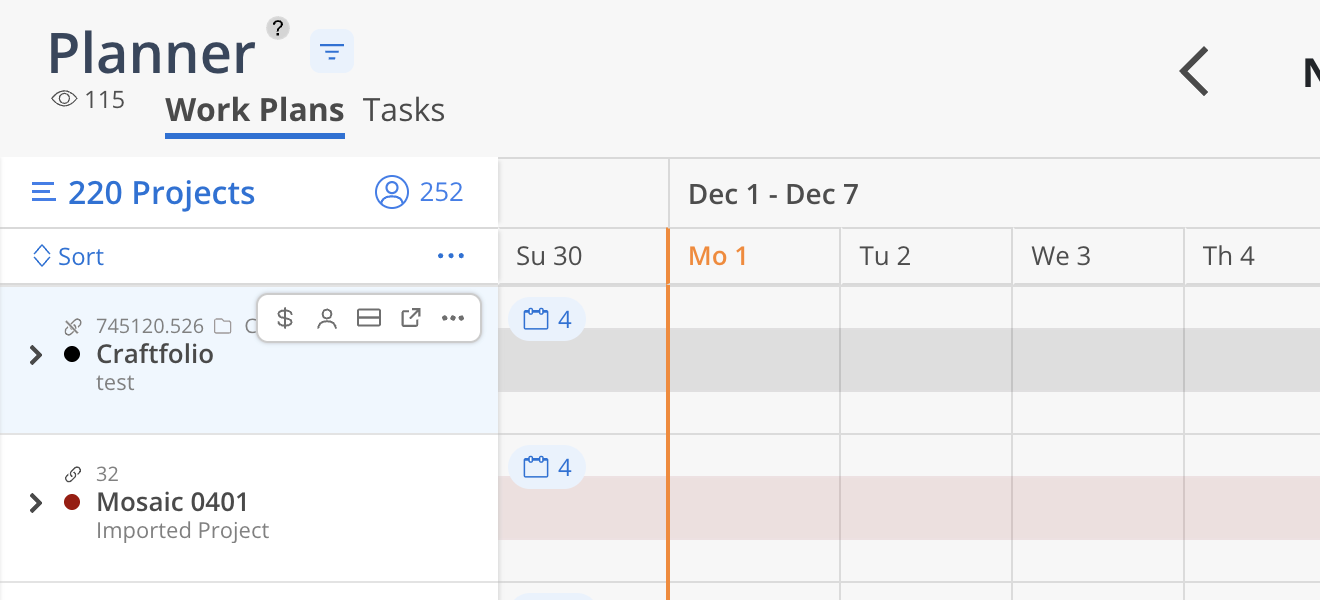Click the filter icon beside the Planner title
Screen dimensions: 1320x600
point(332,52)
